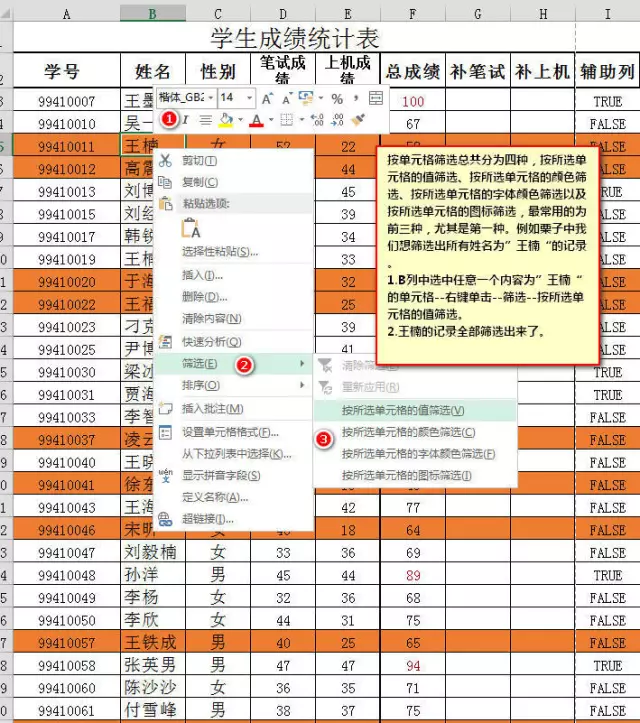The width and height of the screenshot is (640, 723).
Task: Choose 插入 from context menu
Action: pyautogui.click(x=202, y=275)
